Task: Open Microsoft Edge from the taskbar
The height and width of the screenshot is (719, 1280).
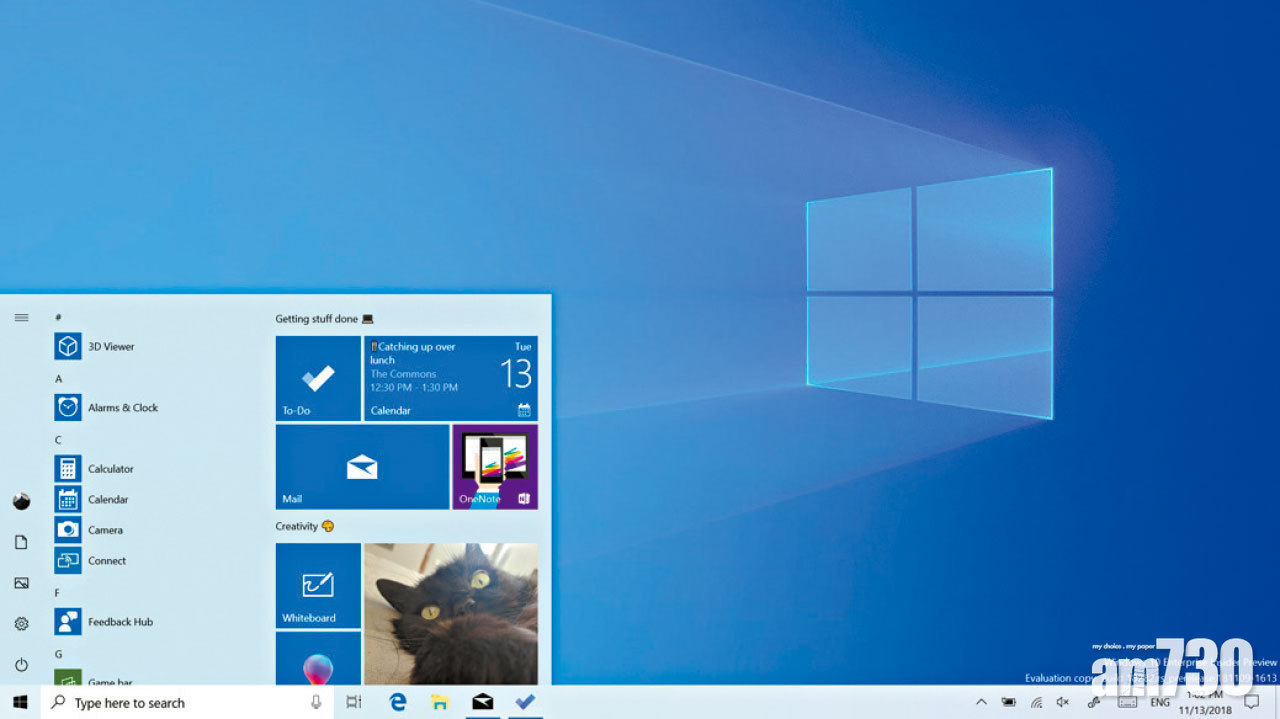Action: [x=397, y=702]
